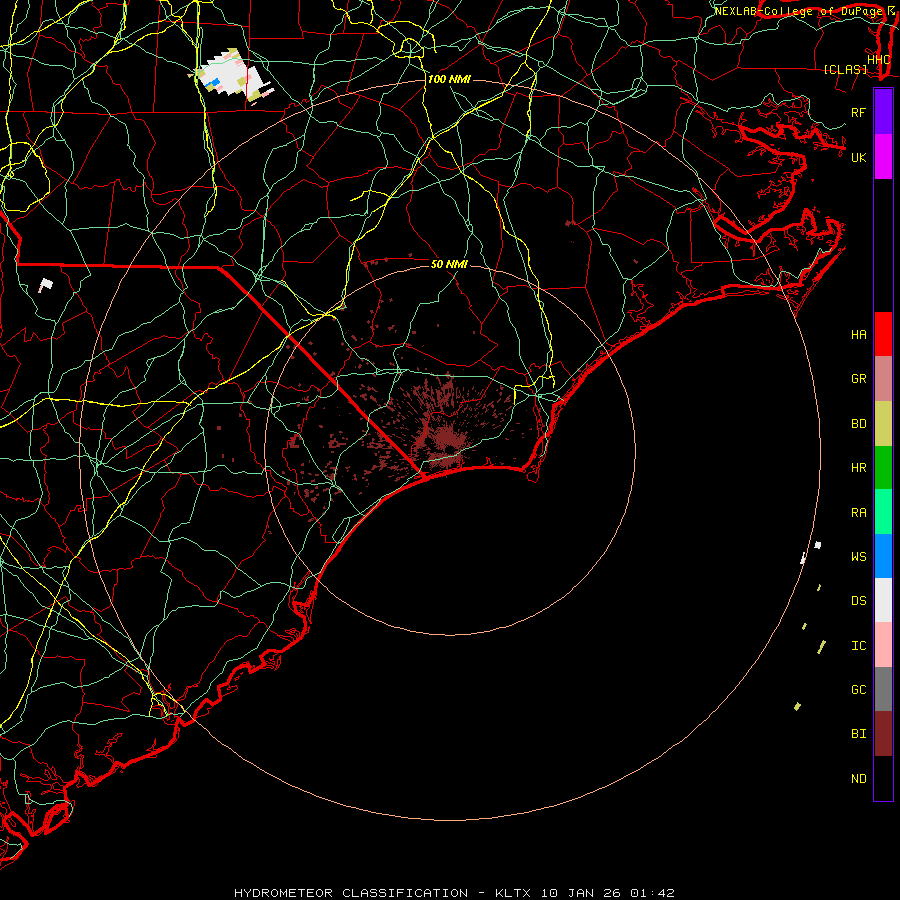Click the white DS legend color swatch
900x900 pixels.
883,600
